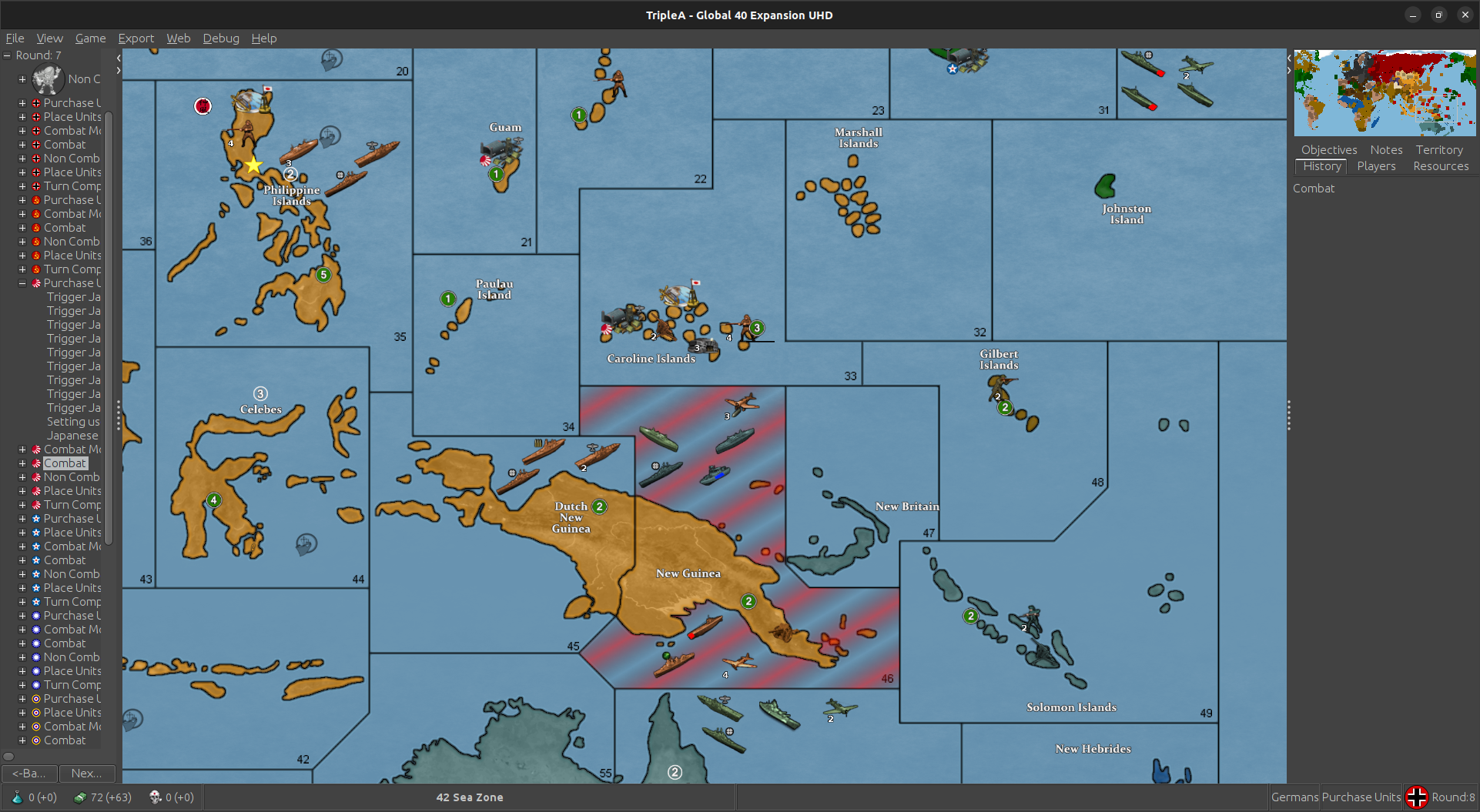Screen dimensions: 1480x812
Task: Expand left history panel with right arrow
Action: click(x=118, y=71)
